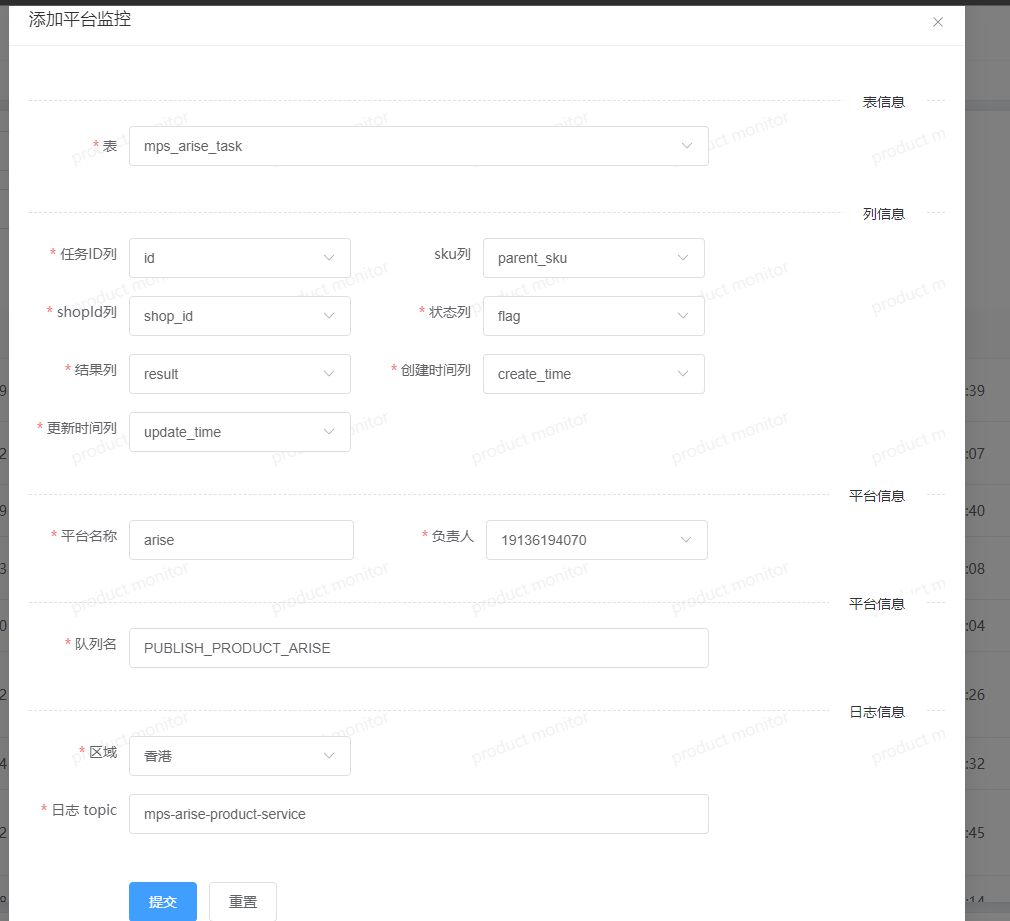Click the 日志 topic input field
The image size is (1010, 921).
tap(418, 814)
